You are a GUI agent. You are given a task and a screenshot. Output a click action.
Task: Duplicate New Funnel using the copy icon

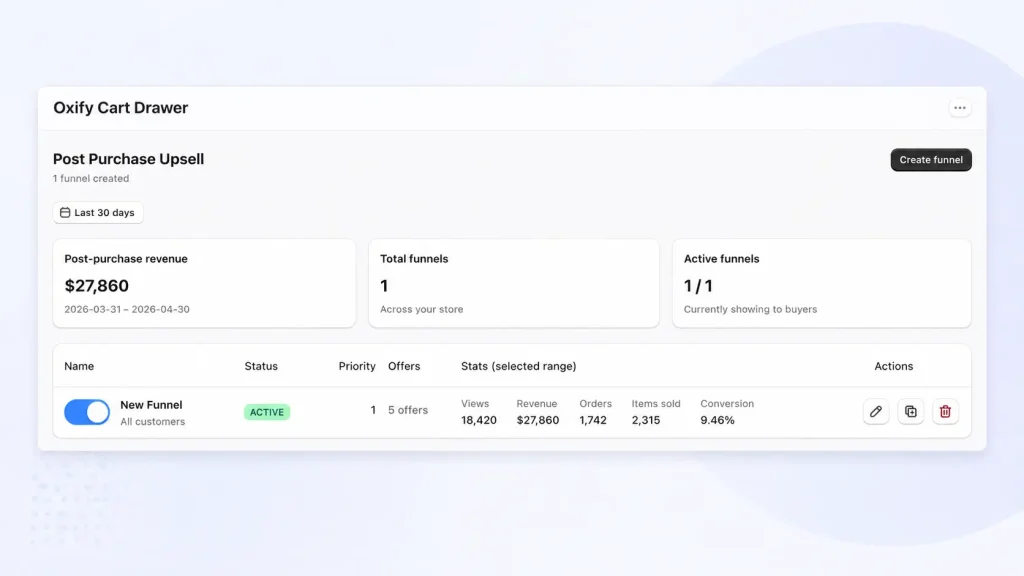(910, 411)
